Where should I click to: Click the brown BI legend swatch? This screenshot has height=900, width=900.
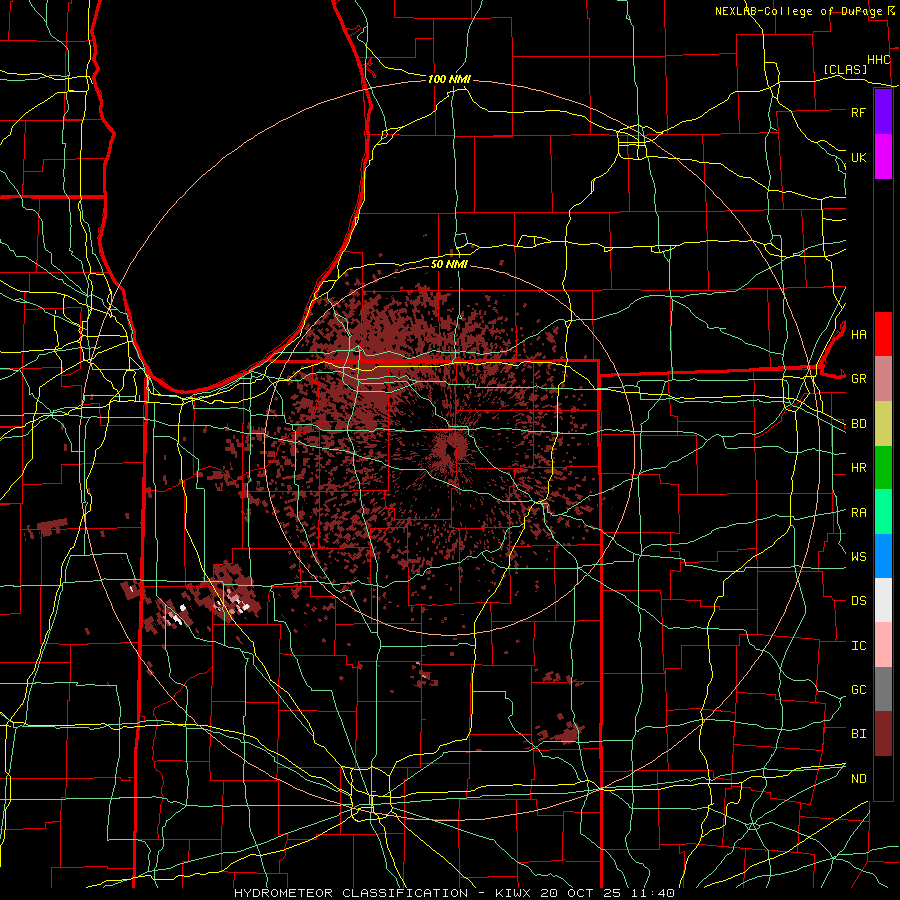[x=883, y=734]
